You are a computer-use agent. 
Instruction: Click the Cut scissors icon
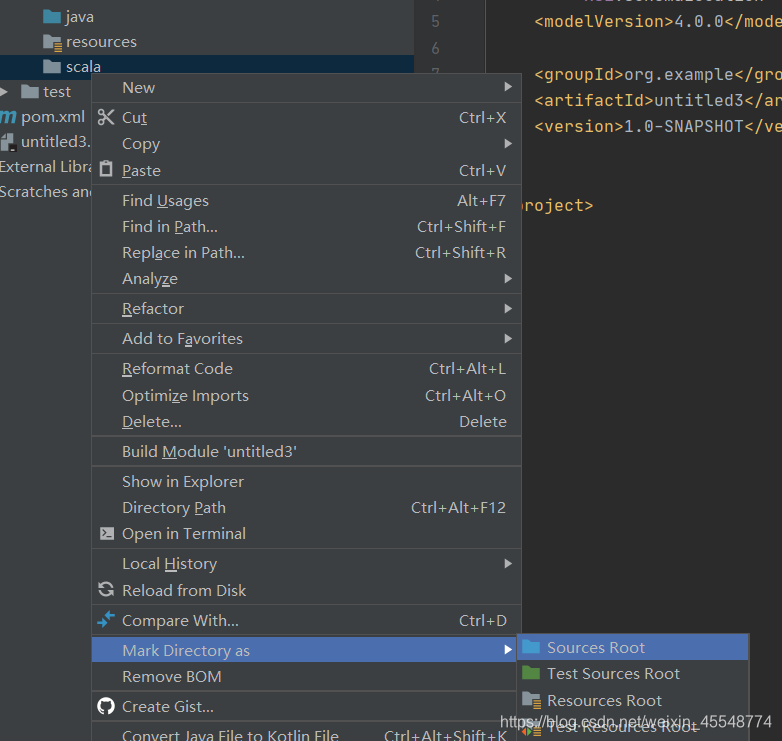coord(106,117)
